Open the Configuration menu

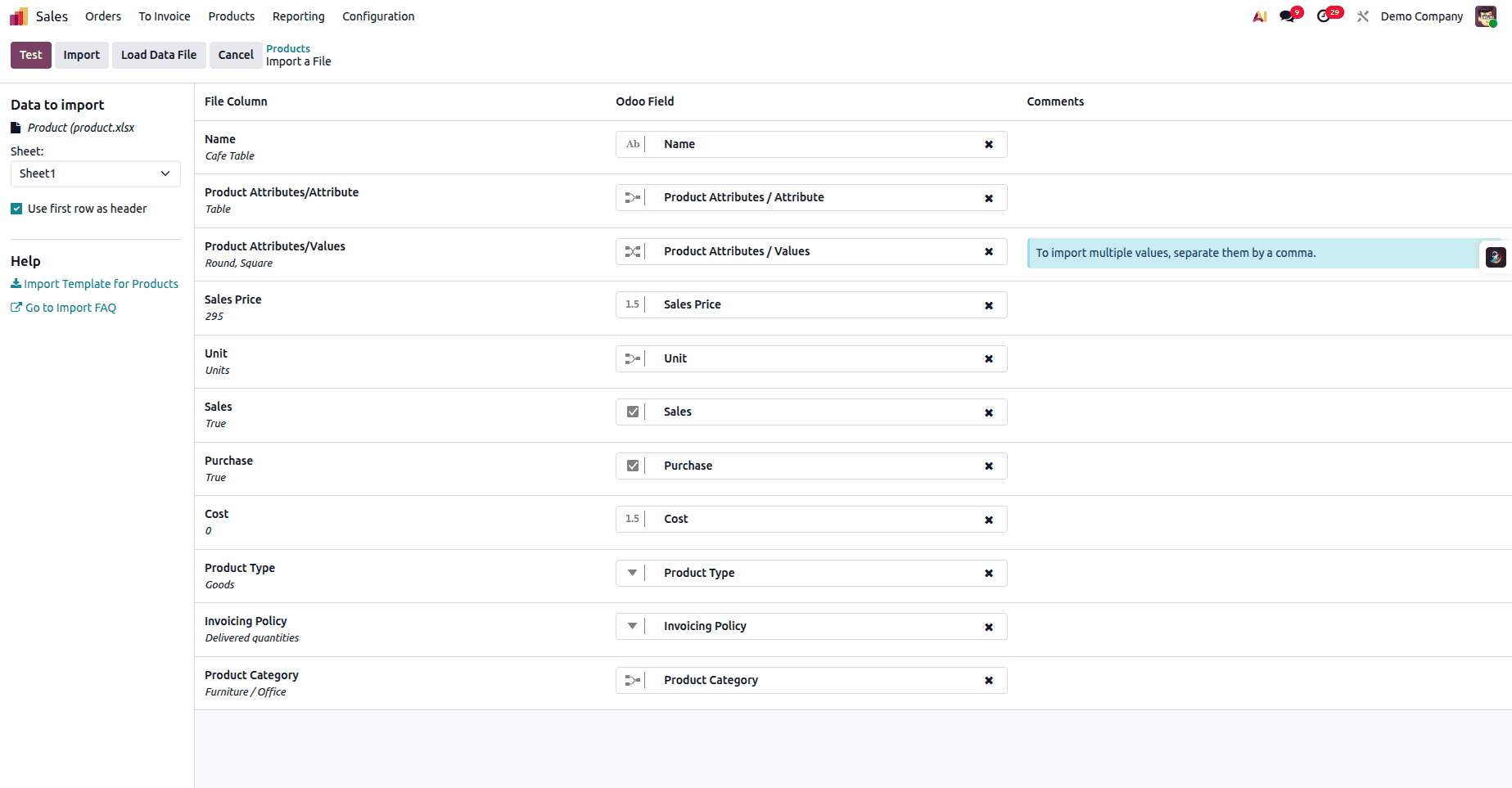377,16
